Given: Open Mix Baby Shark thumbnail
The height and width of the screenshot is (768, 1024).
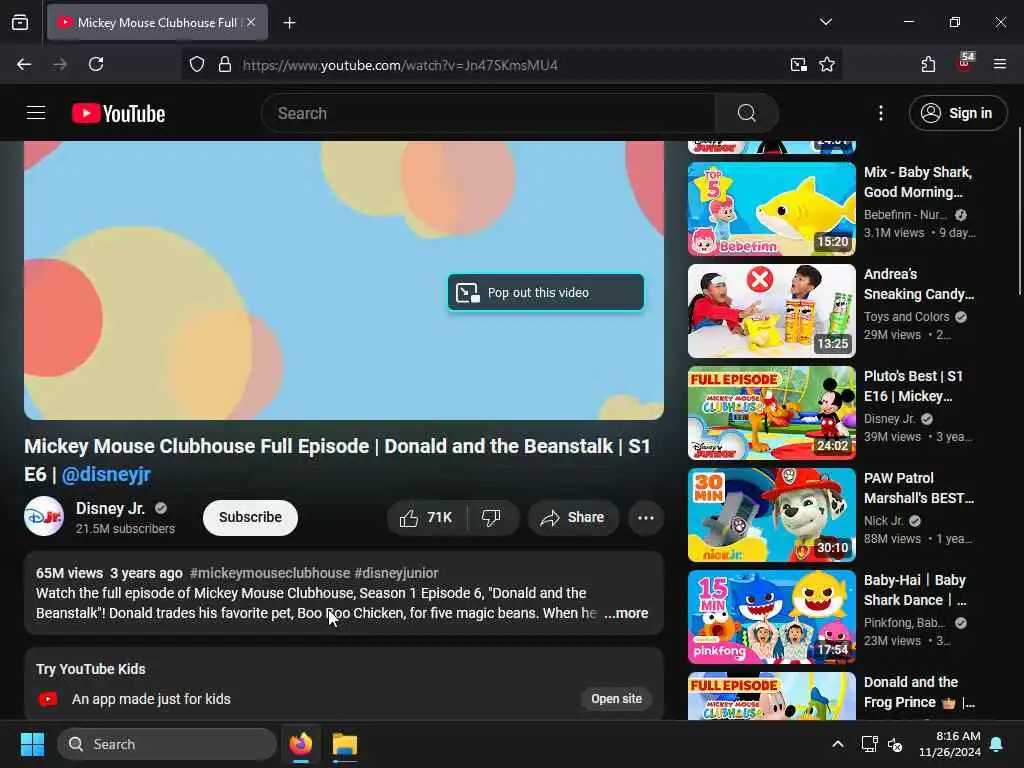Looking at the screenshot, I should [771, 209].
